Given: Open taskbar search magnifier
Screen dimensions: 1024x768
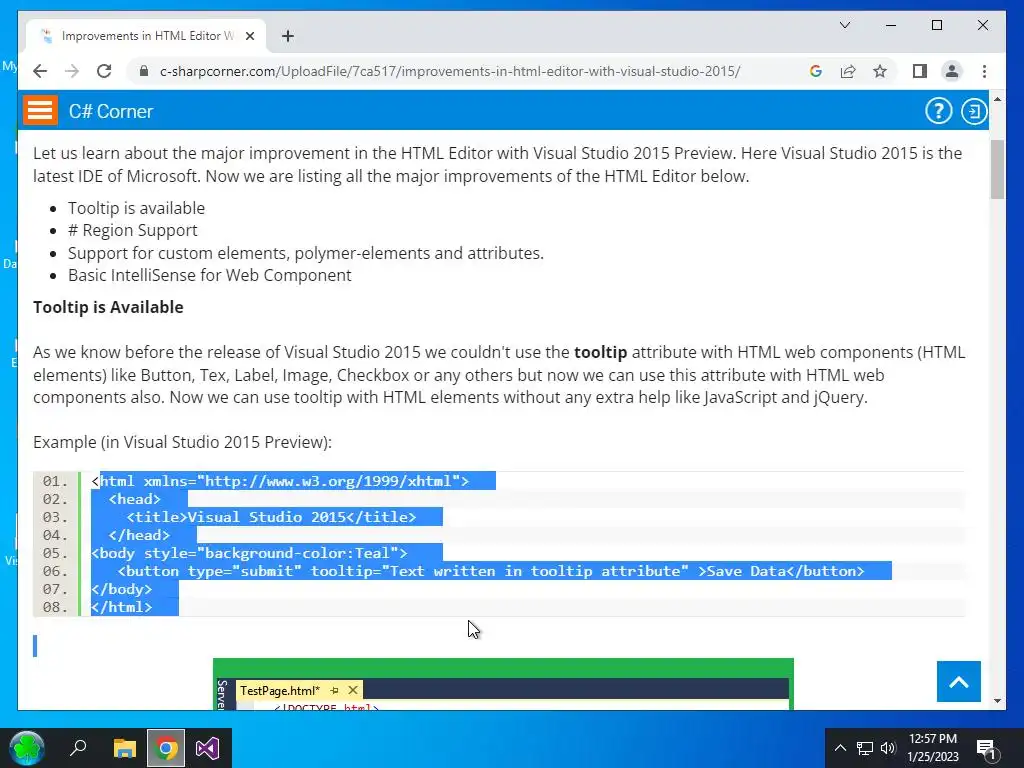Looking at the screenshot, I should pos(78,748).
